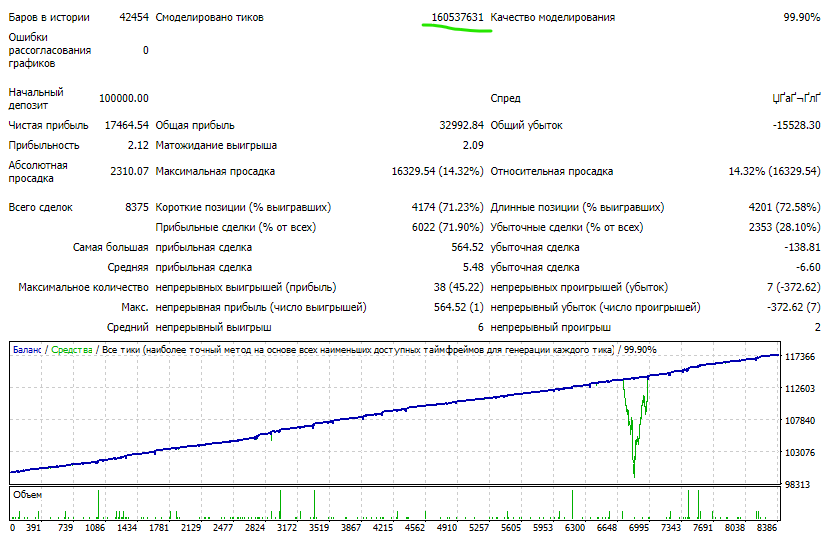Screen dimensions: 840x541
Task: Click the 'Объем' volume panel label
Action: click(x=27, y=495)
